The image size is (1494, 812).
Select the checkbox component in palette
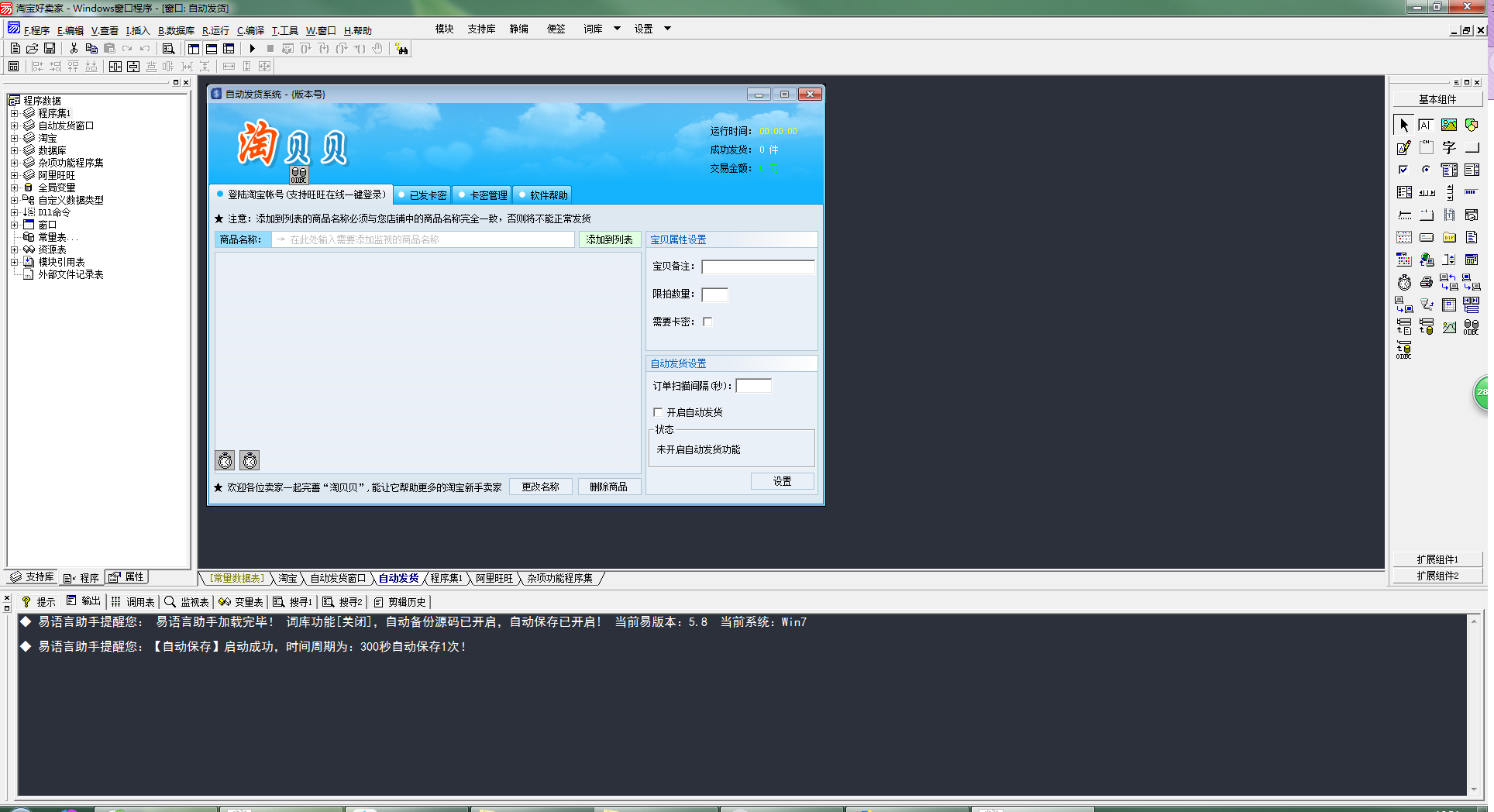(1404, 170)
